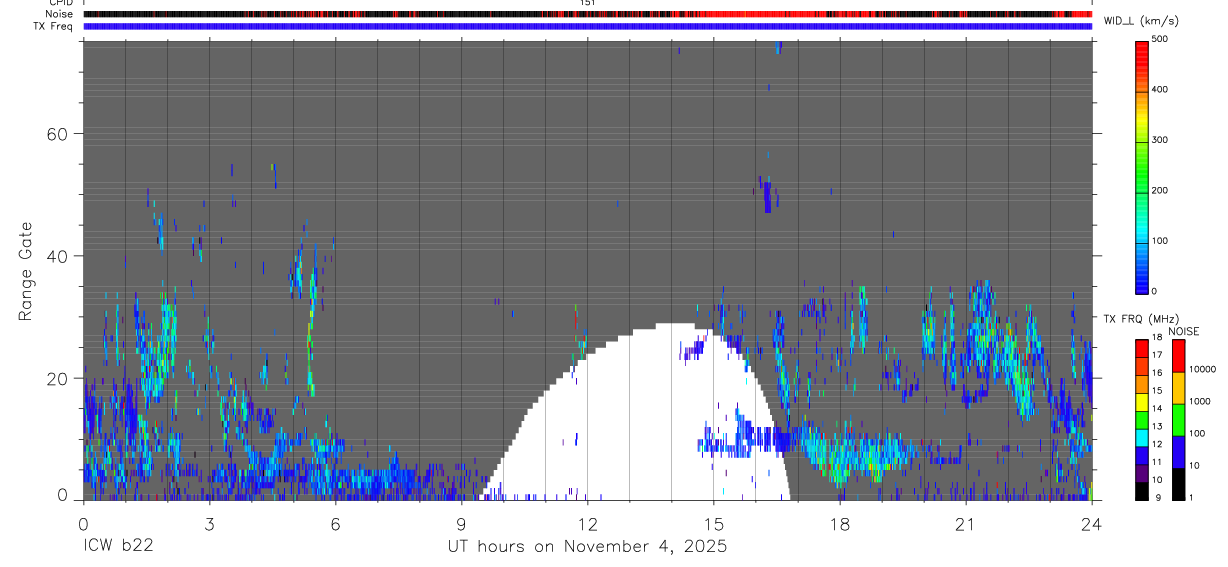
Task: Select the green swatch in the TX FRQ legend
Action: click(1141, 420)
